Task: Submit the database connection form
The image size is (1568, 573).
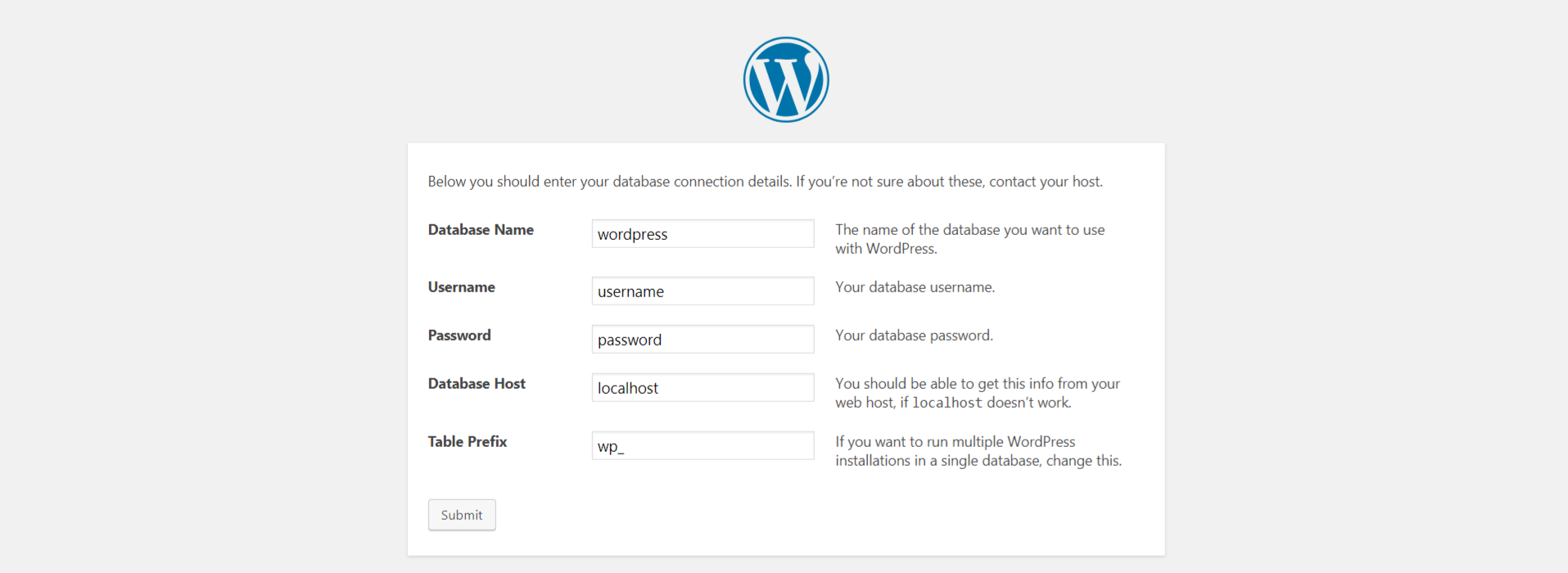Action: click(x=462, y=515)
